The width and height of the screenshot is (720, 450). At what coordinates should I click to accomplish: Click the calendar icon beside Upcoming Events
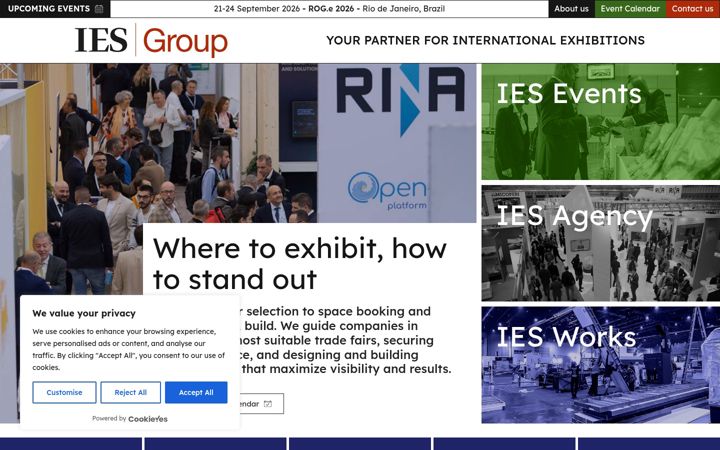[x=99, y=9]
